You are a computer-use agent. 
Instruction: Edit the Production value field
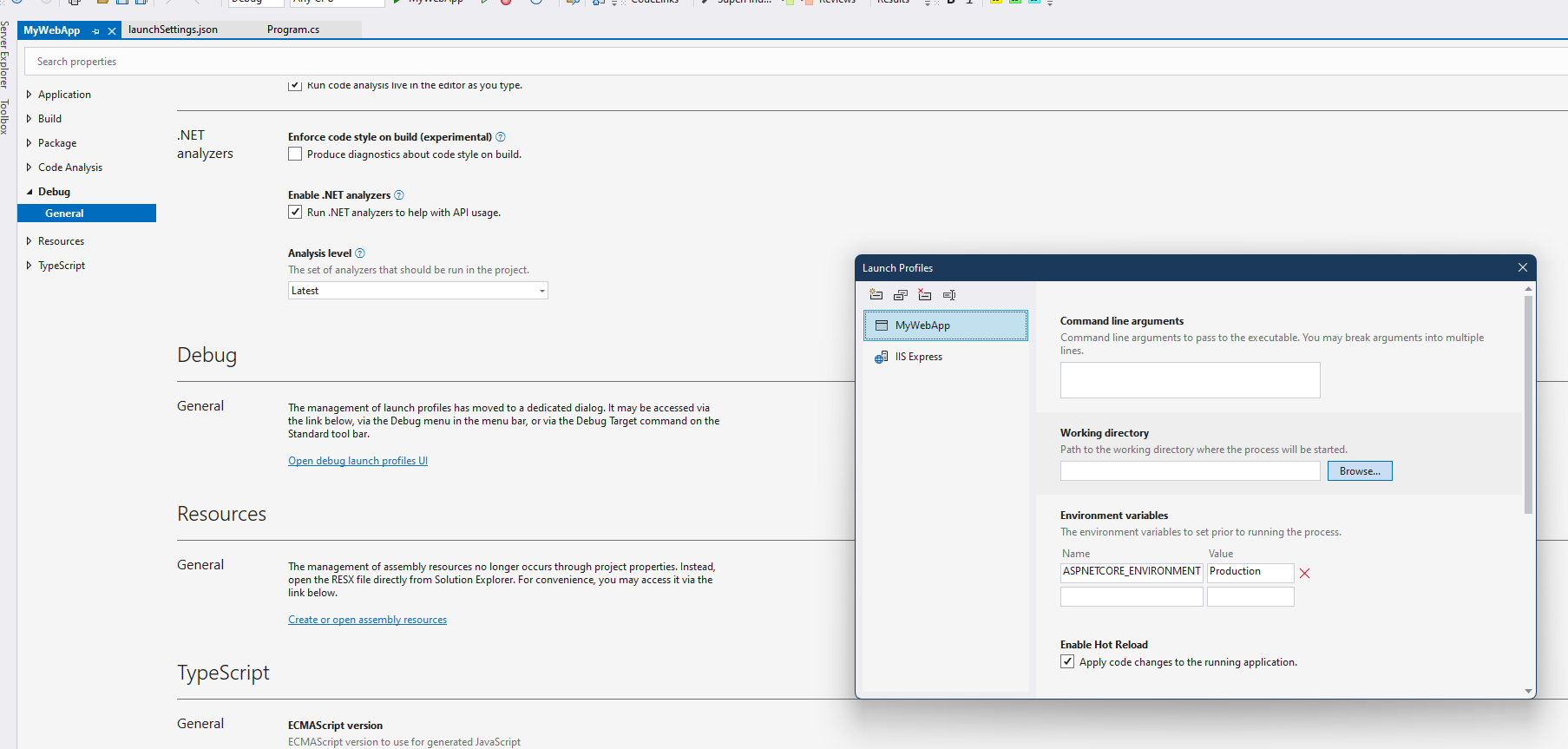pyautogui.click(x=1250, y=572)
